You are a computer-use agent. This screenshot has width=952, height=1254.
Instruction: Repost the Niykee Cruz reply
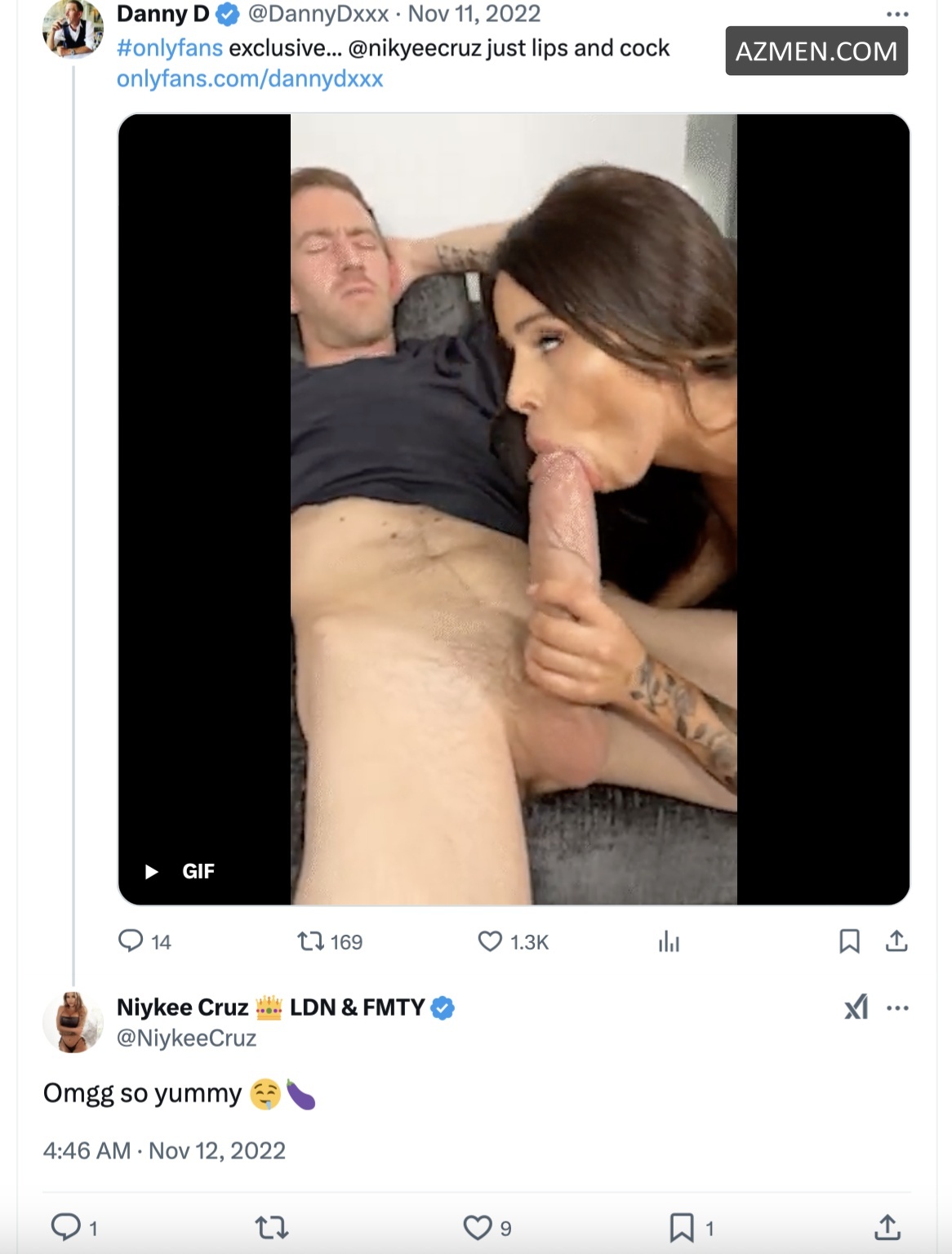(272, 1227)
